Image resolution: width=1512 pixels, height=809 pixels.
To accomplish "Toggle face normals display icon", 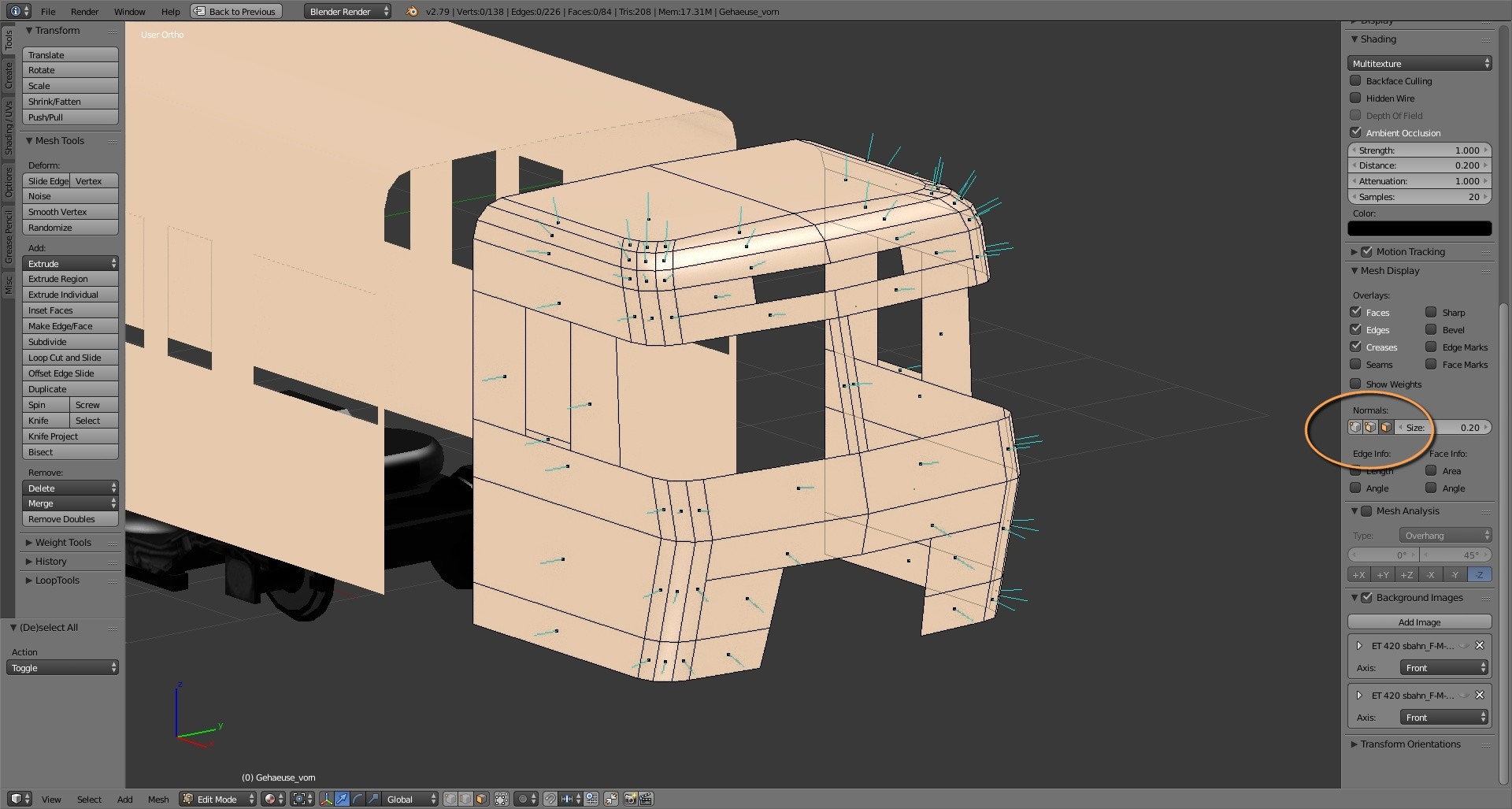I will coord(1386,427).
